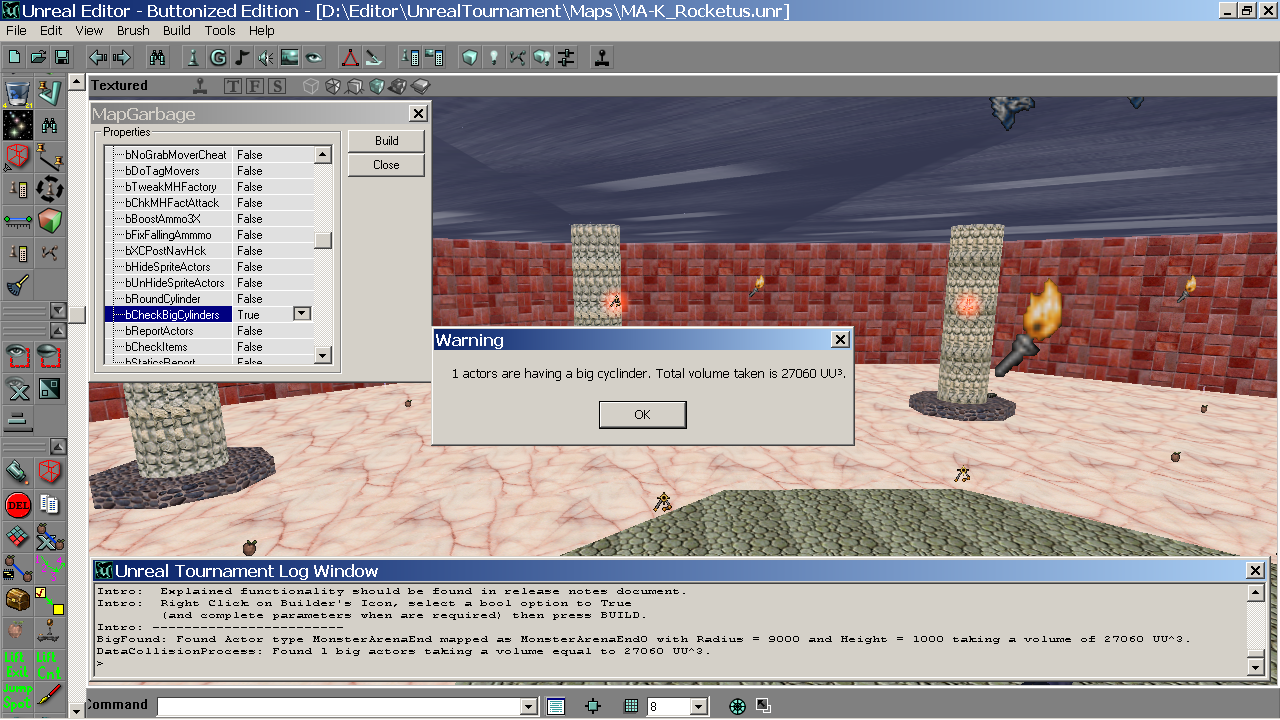Click the red triangle icon in toolbar
This screenshot has height=720, width=1280.
click(x=349, y=57)
